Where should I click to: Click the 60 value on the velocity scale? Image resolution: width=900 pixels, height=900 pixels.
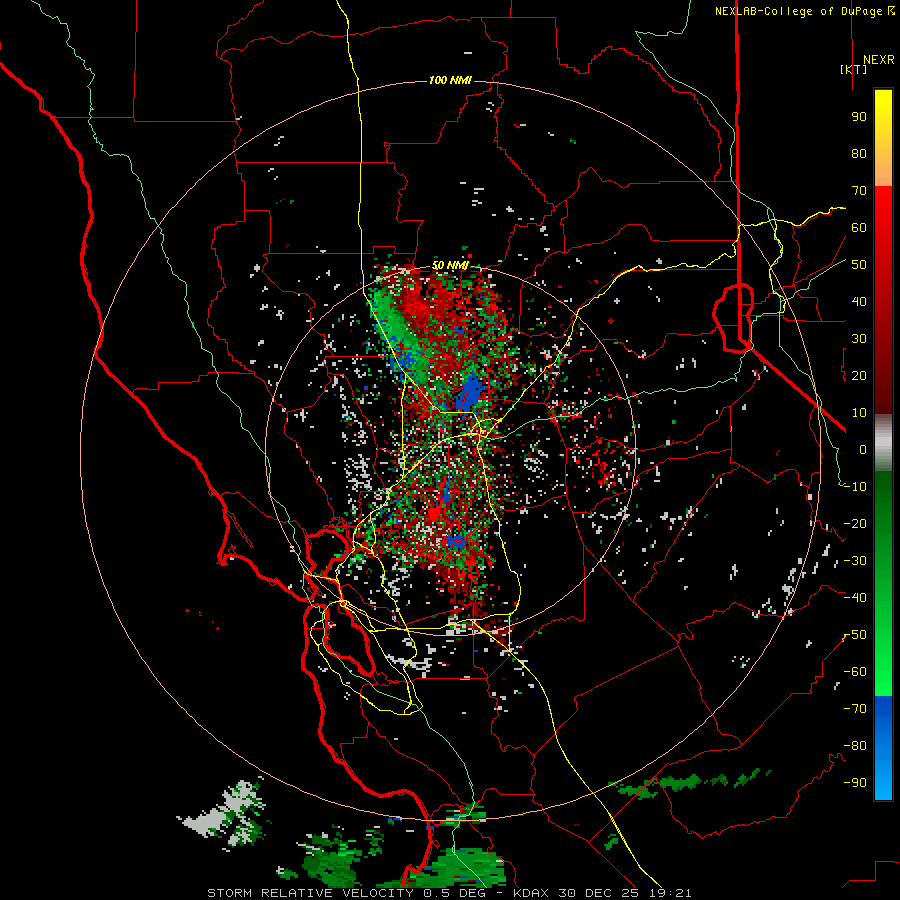(x=859, y=228)
